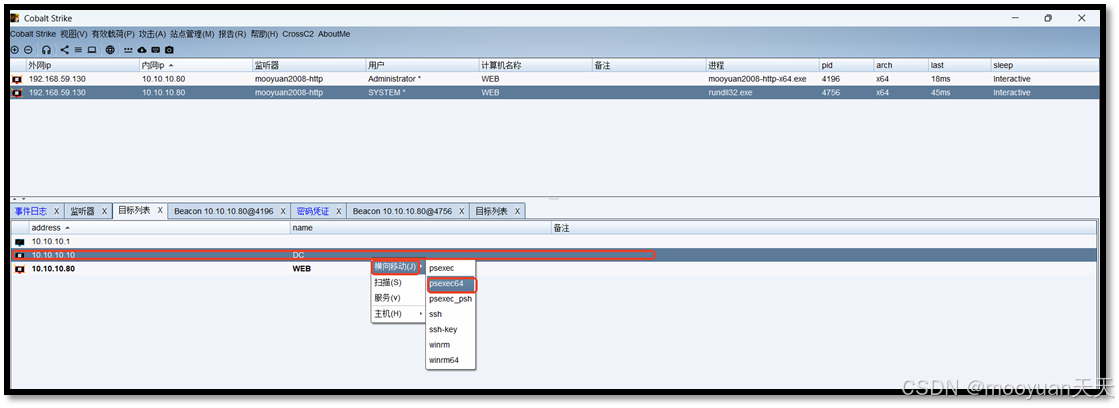Select psexec in the lateral movement submenu
This screenshot has width=1119, height=408.
point(451,268)
